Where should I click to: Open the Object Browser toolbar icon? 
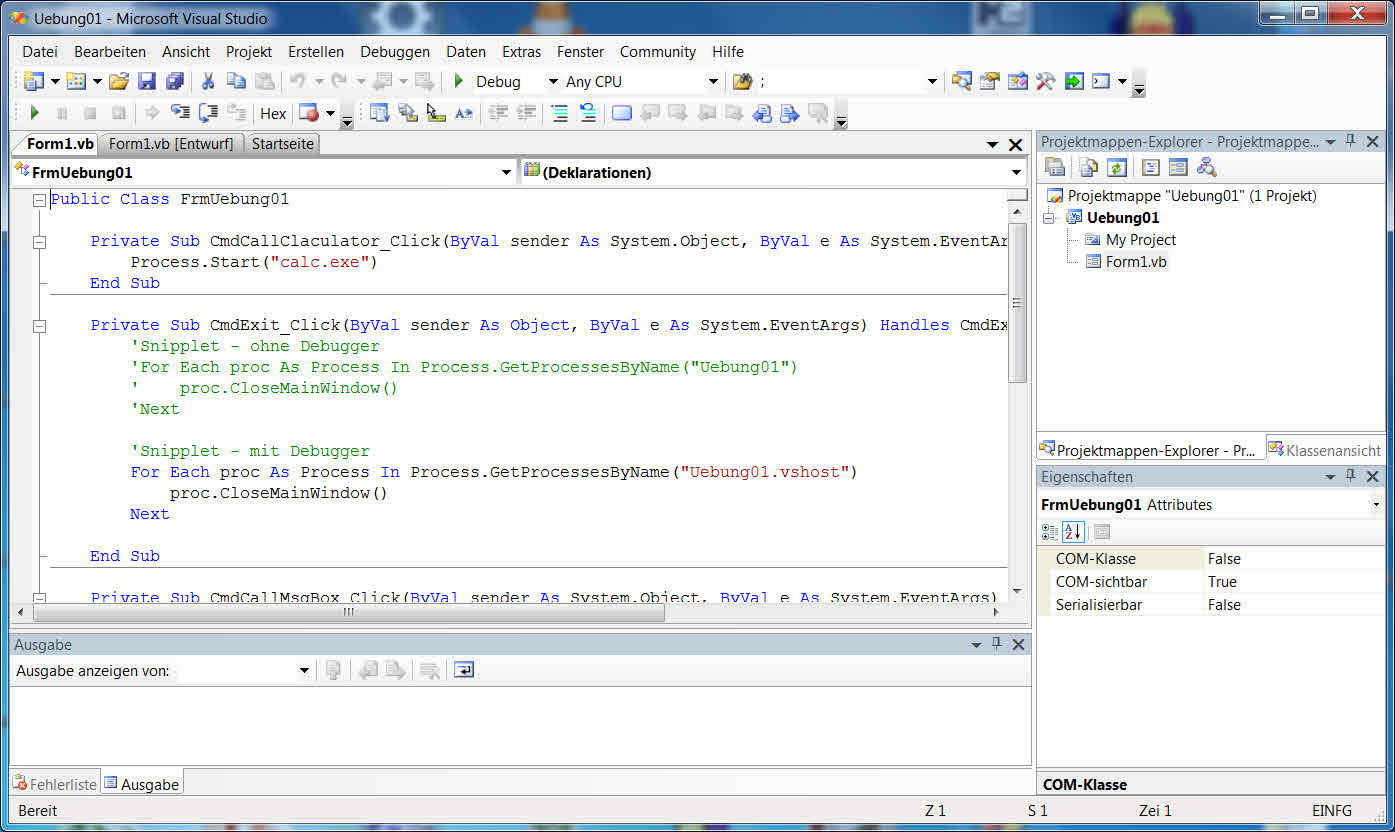tap(1018, 81)
